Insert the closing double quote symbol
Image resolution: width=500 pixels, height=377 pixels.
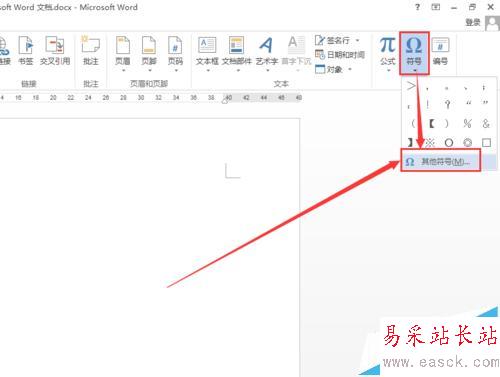point(485,104)
